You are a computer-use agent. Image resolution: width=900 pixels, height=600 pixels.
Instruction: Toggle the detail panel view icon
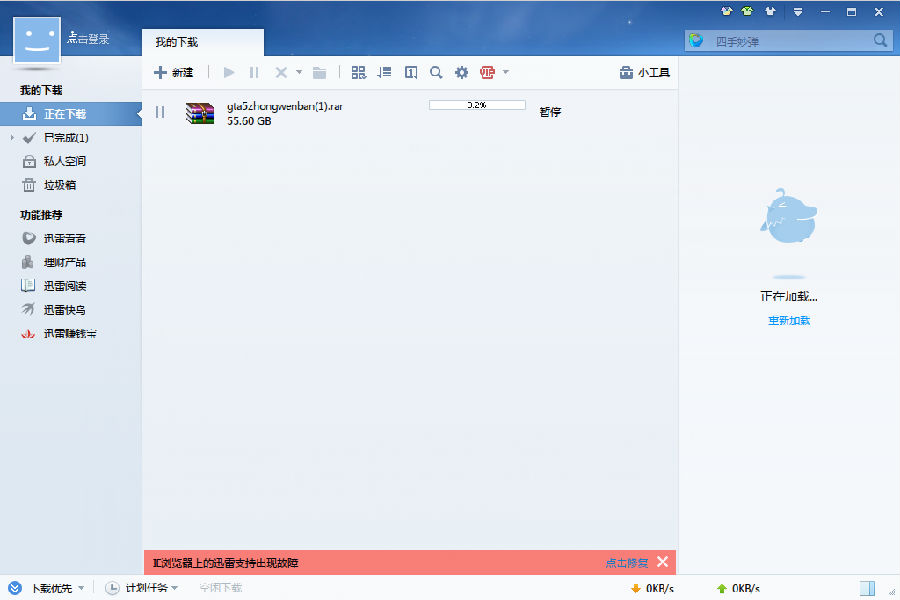tap(410, 72)
